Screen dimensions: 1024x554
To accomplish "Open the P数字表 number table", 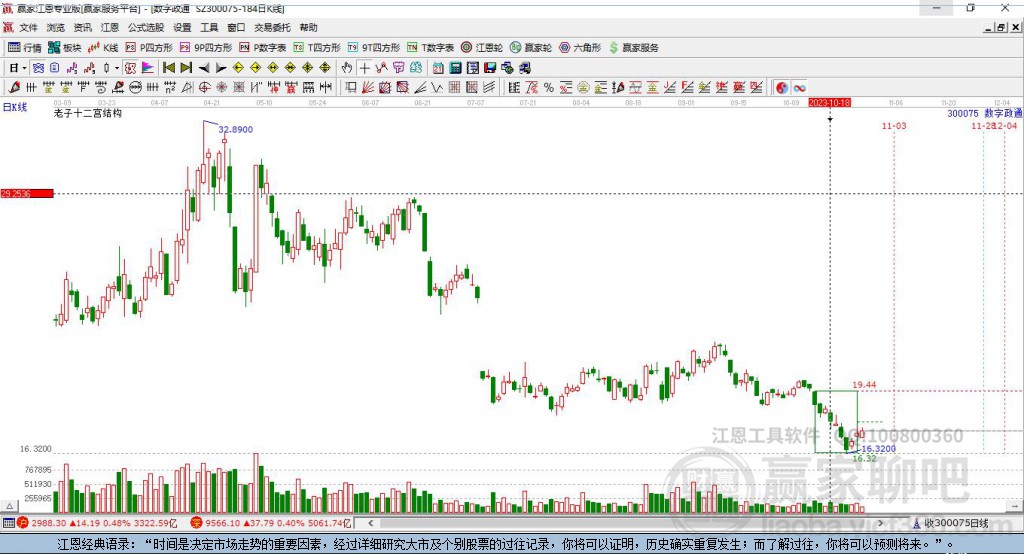I will pyautogui.click(x=263, y=48).
